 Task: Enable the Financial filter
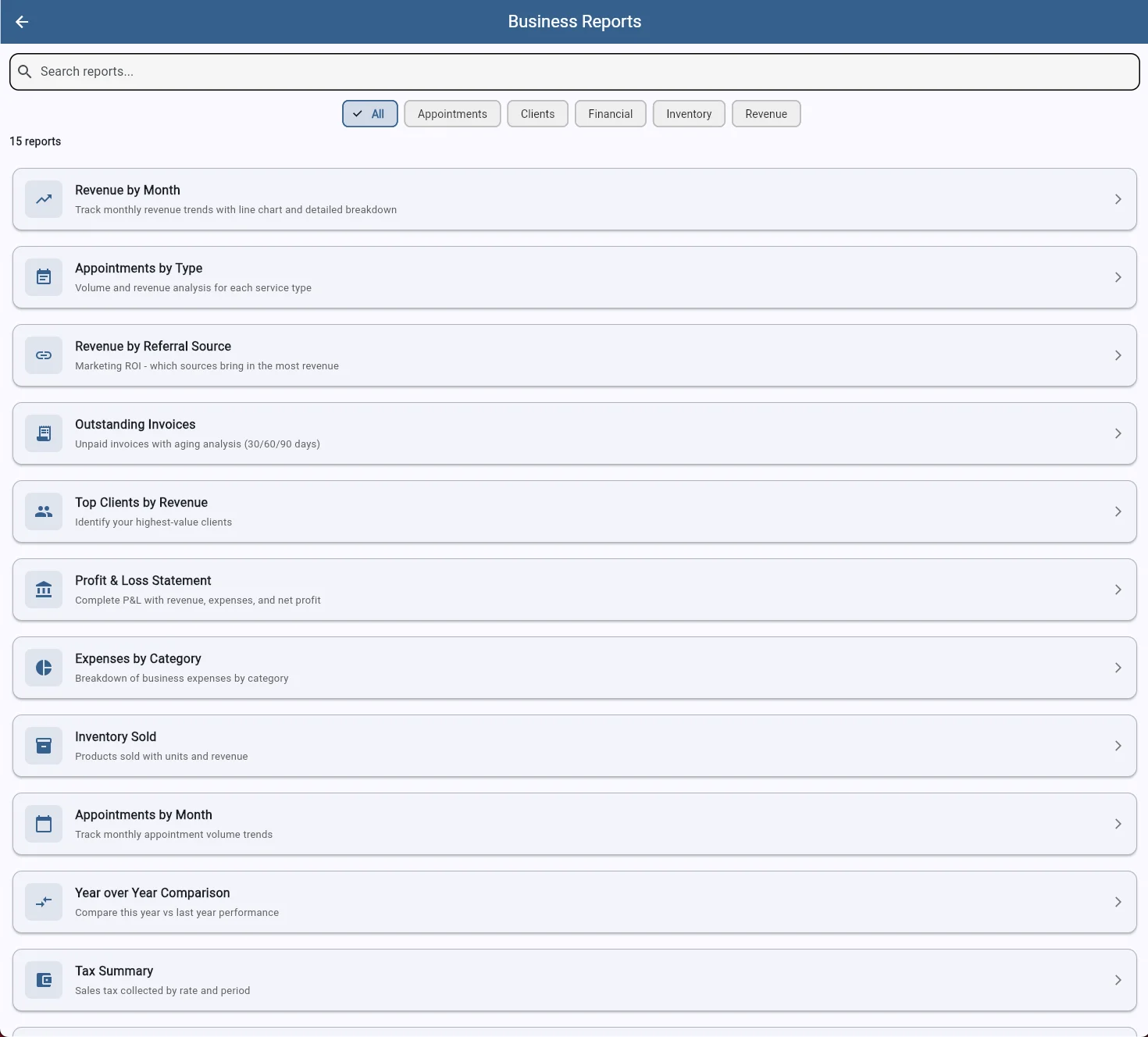click(x=610, y=113)
